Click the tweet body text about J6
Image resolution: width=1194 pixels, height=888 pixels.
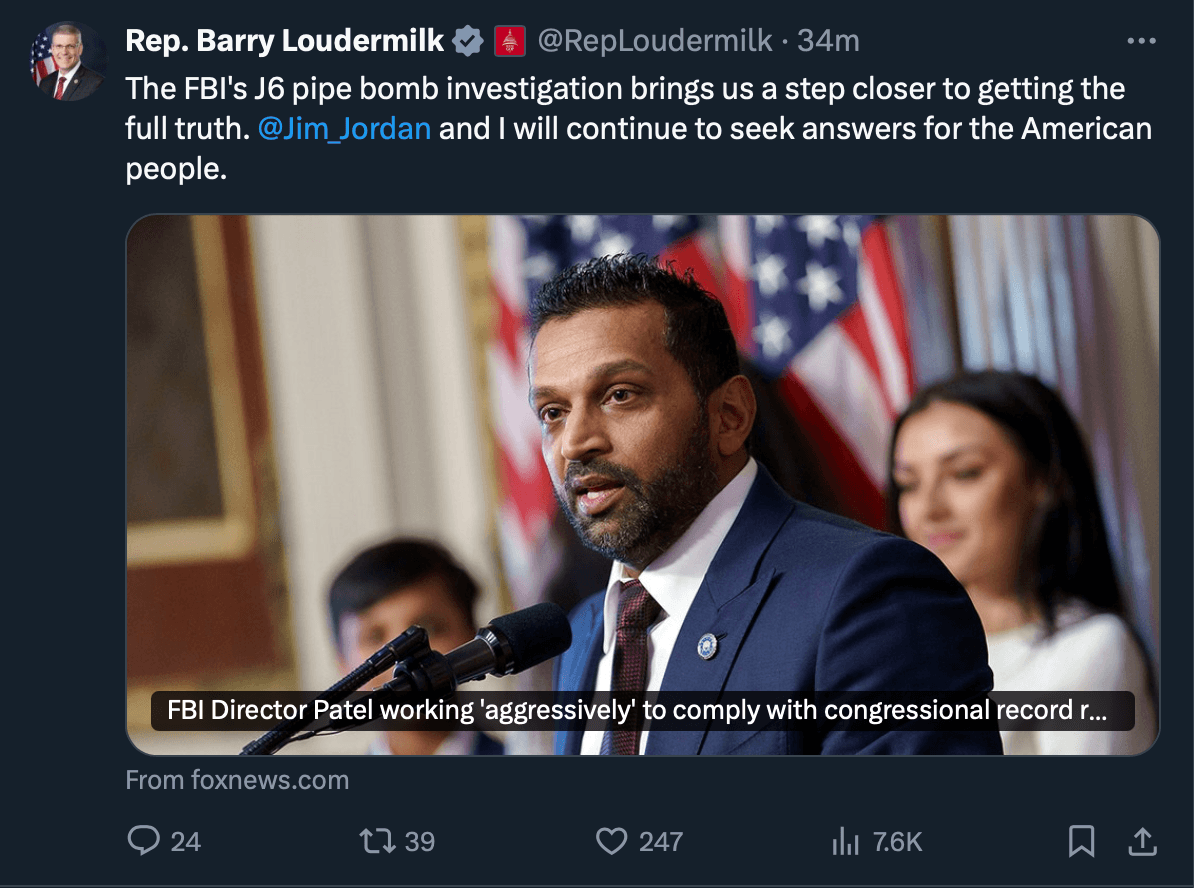(x=625, y=89)
